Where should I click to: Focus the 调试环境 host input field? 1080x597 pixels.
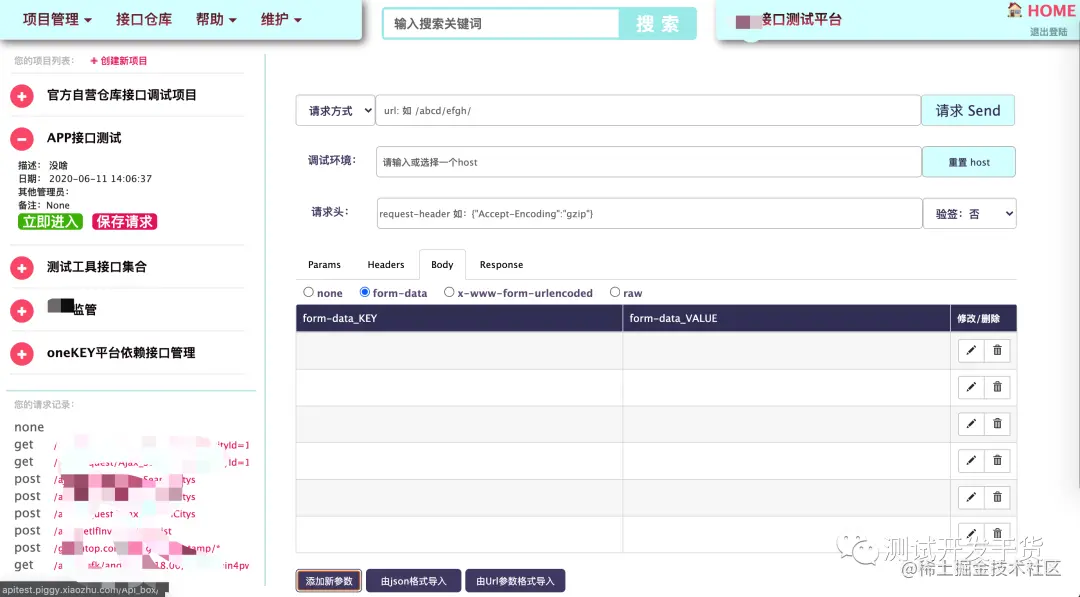(649, 163)
